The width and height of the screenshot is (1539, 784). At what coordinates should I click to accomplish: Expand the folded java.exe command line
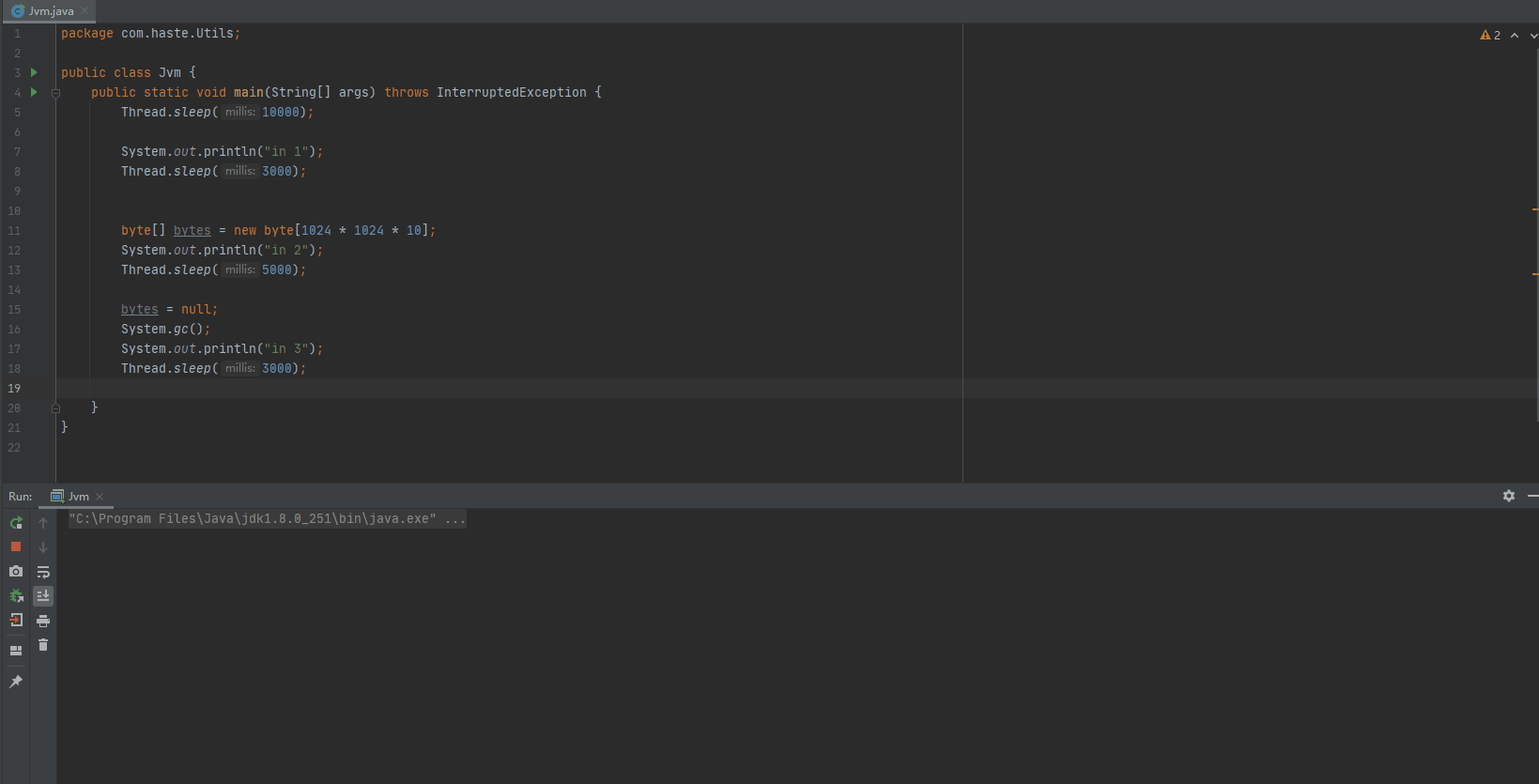(x=455, y=519)
